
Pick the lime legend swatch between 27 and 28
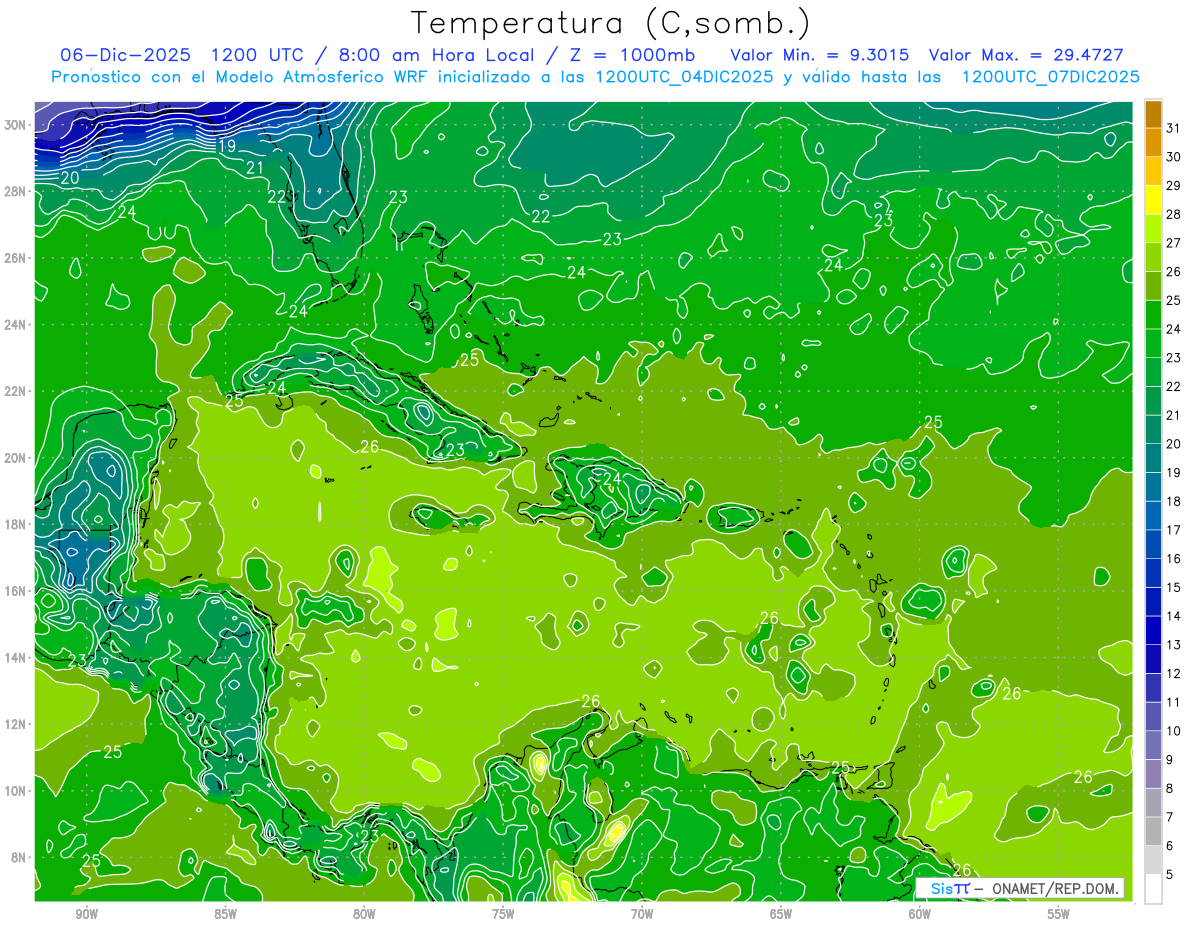(x=1153, y=229)
